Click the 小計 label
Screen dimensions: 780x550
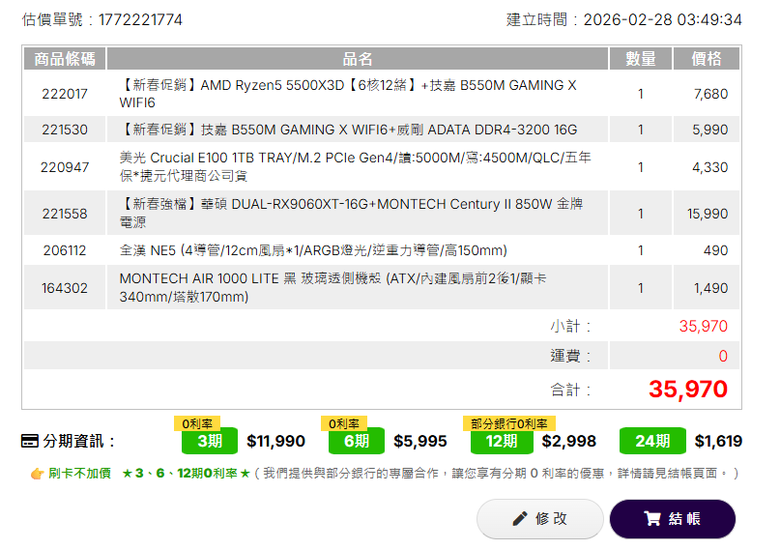[x=571, y=326]
